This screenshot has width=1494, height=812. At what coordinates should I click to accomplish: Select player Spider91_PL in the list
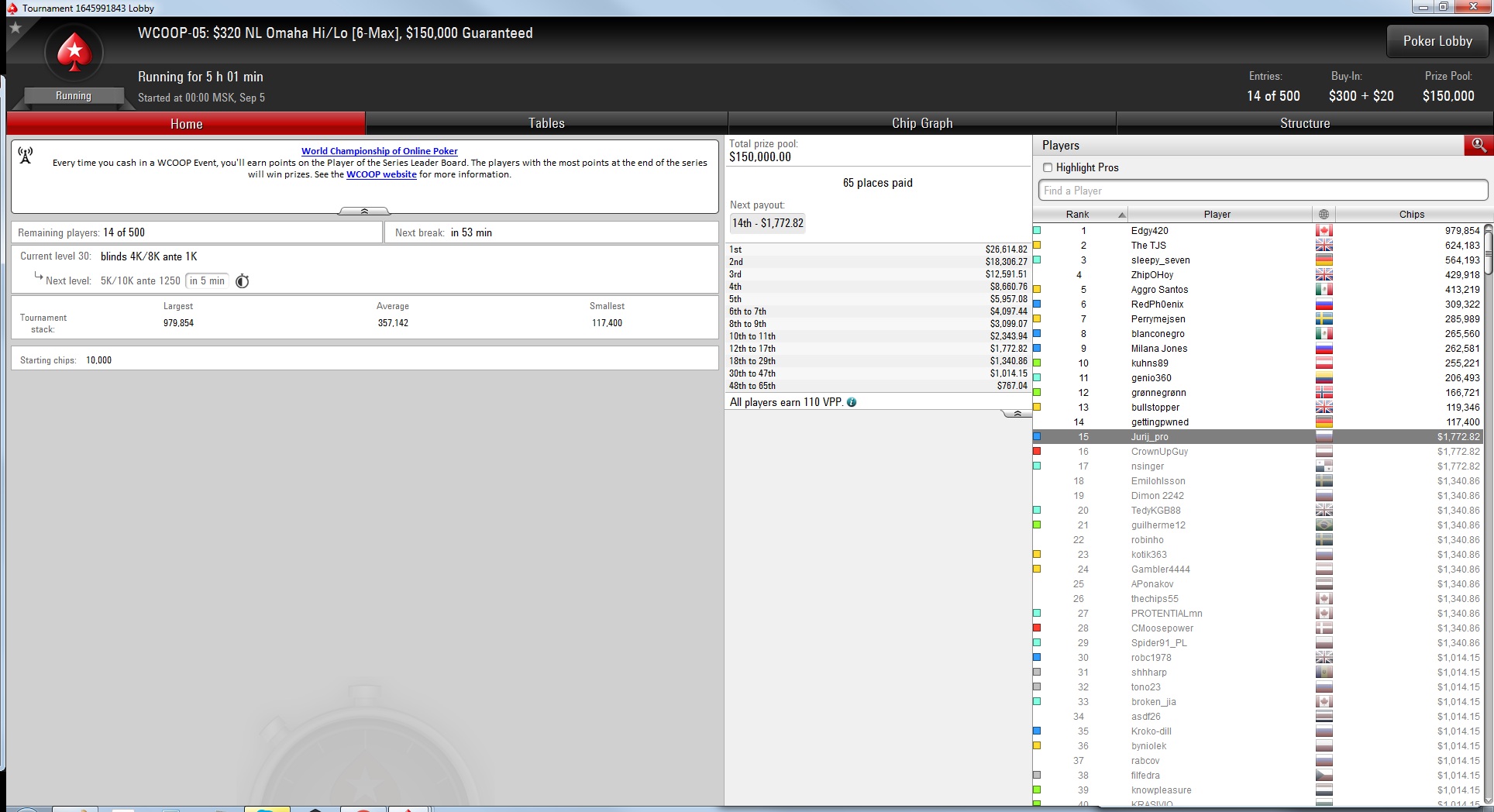click(1258, 643)
